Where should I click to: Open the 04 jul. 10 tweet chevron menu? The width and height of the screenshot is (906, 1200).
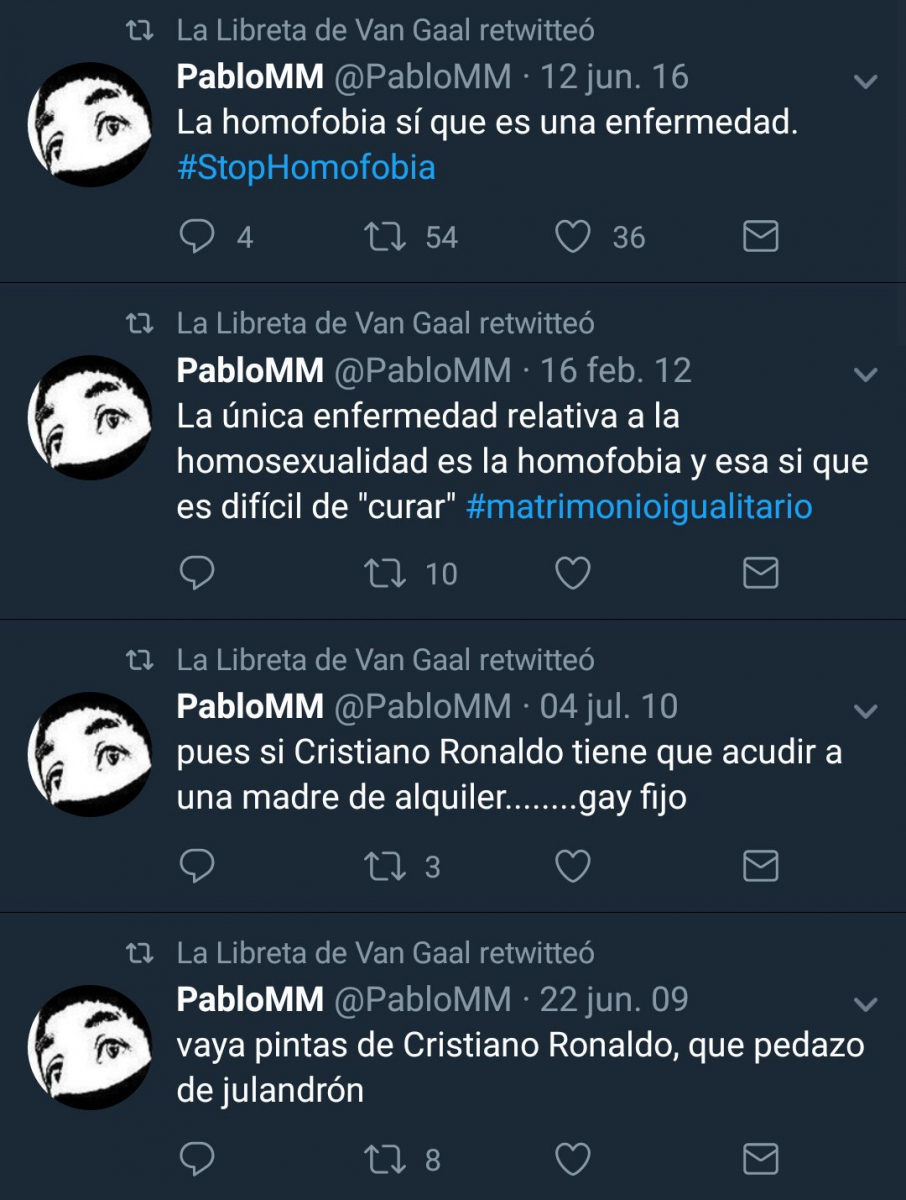pyautogui.click(x=866, y=711)
